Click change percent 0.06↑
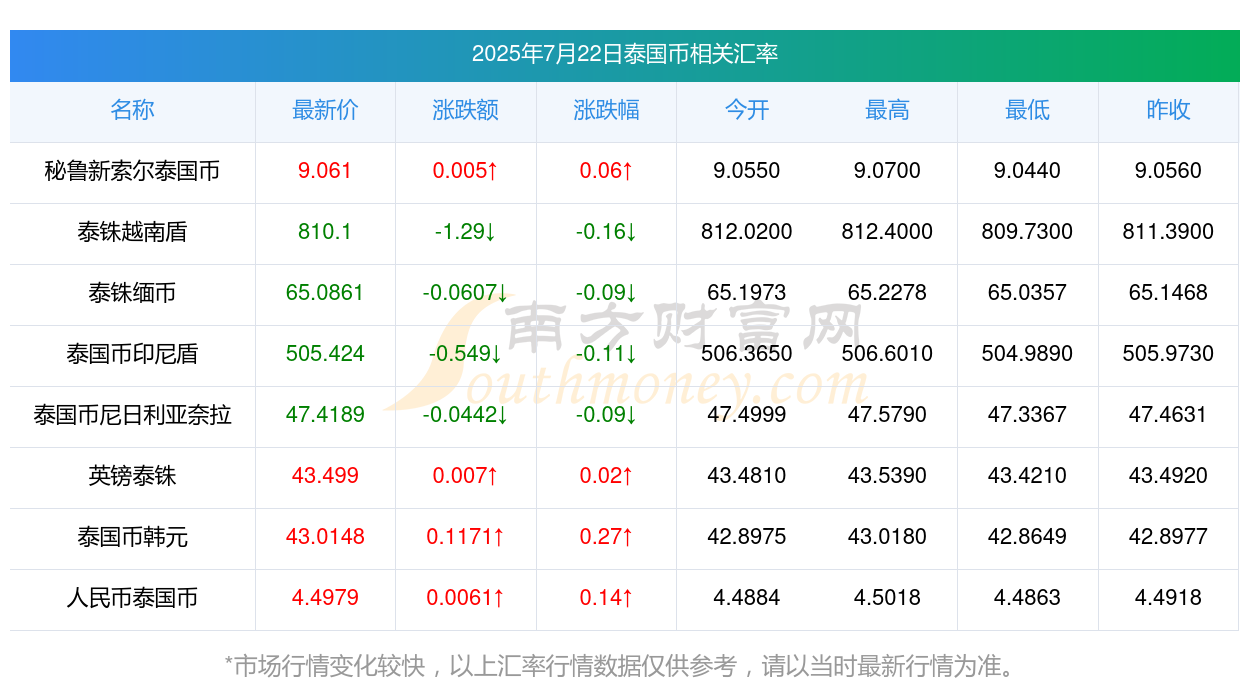The height and width of the screenshot is (698, 1250). pyautogui.click(x=606, y=171)
